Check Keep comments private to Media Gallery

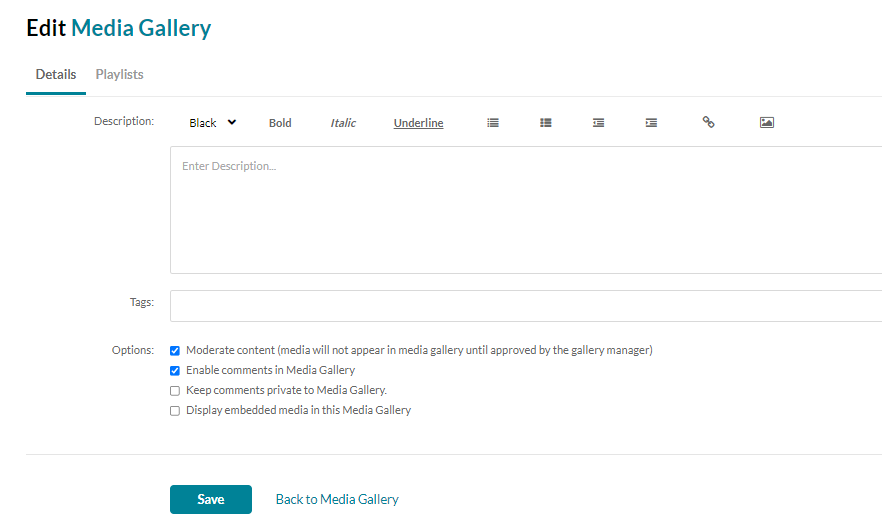point(175,391)
